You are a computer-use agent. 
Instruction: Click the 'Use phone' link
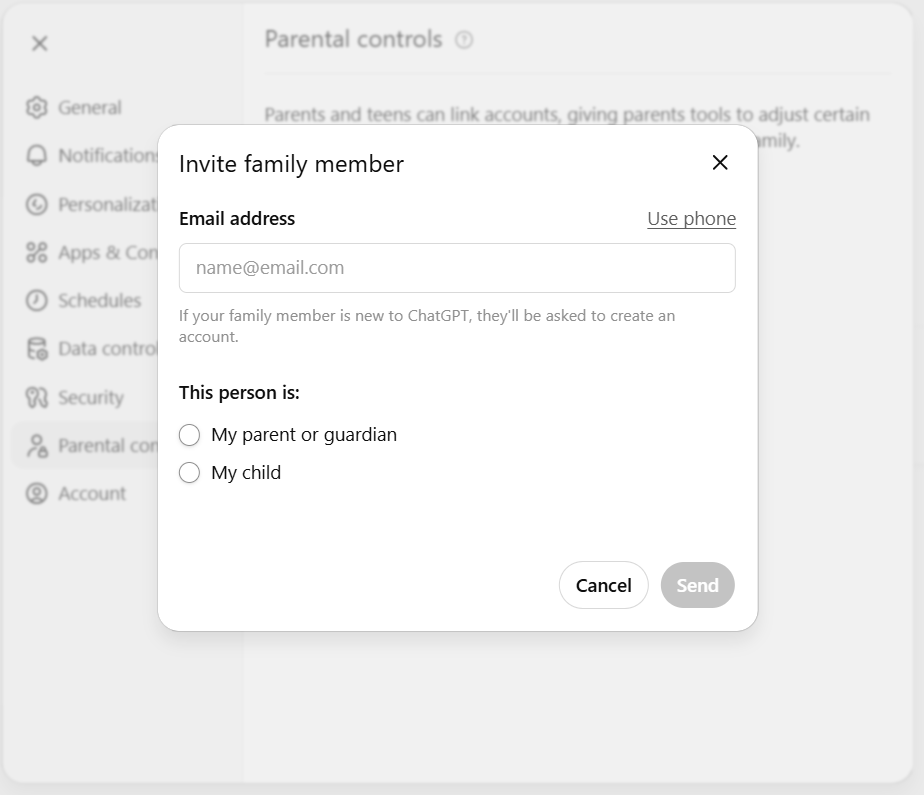click(691, 218)
